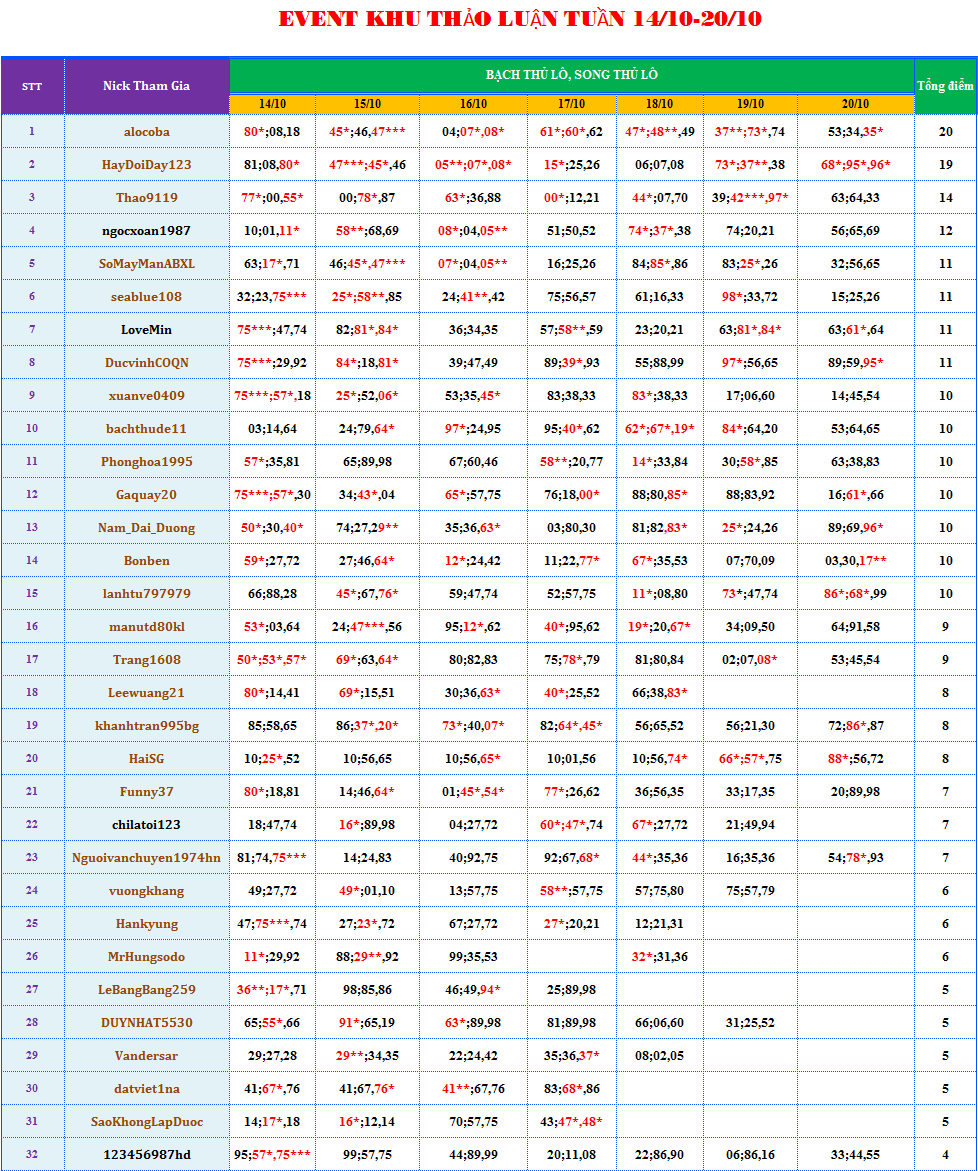
Task: Click HayDoiDay123's total score of 19
Action: 945,164
